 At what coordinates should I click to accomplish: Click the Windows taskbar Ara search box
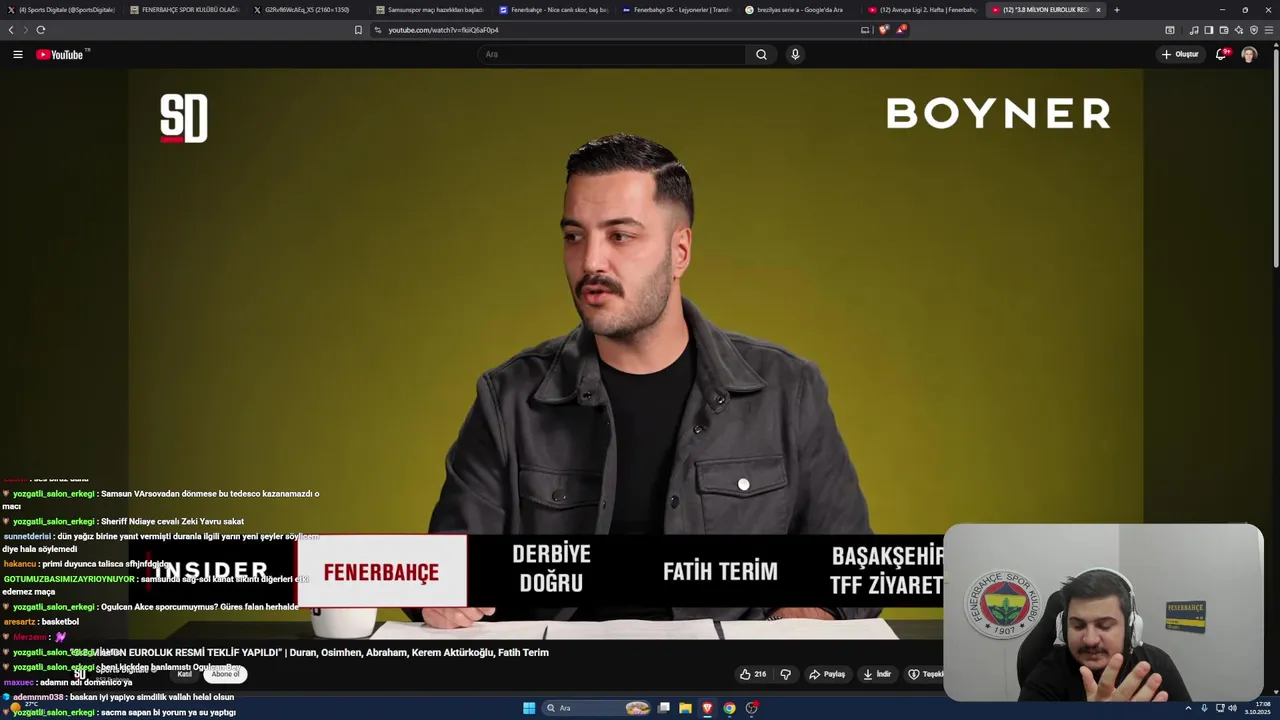598,708
